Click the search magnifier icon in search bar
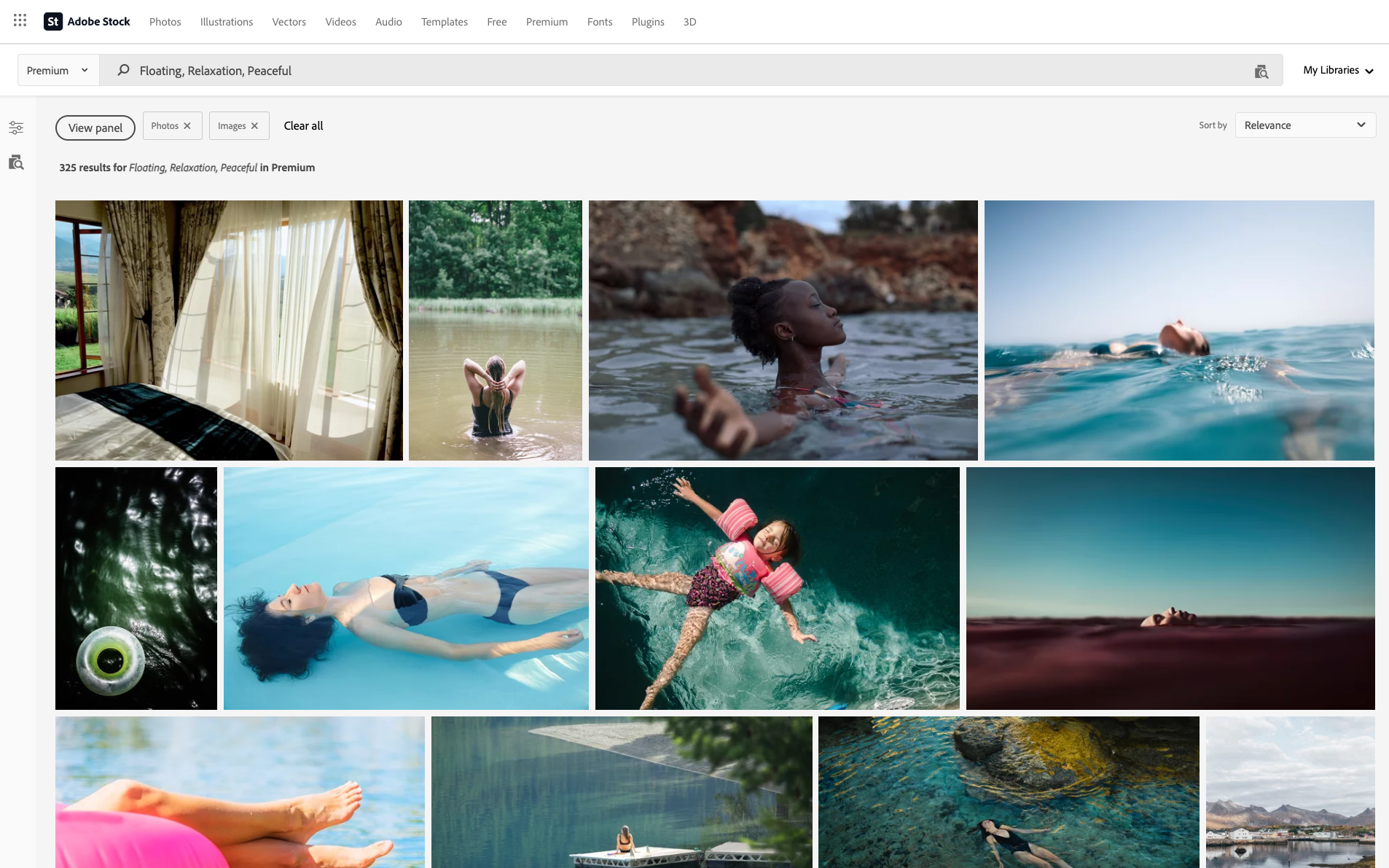The height and width of the screenshot is (868, 1389). tap(123, 70)
